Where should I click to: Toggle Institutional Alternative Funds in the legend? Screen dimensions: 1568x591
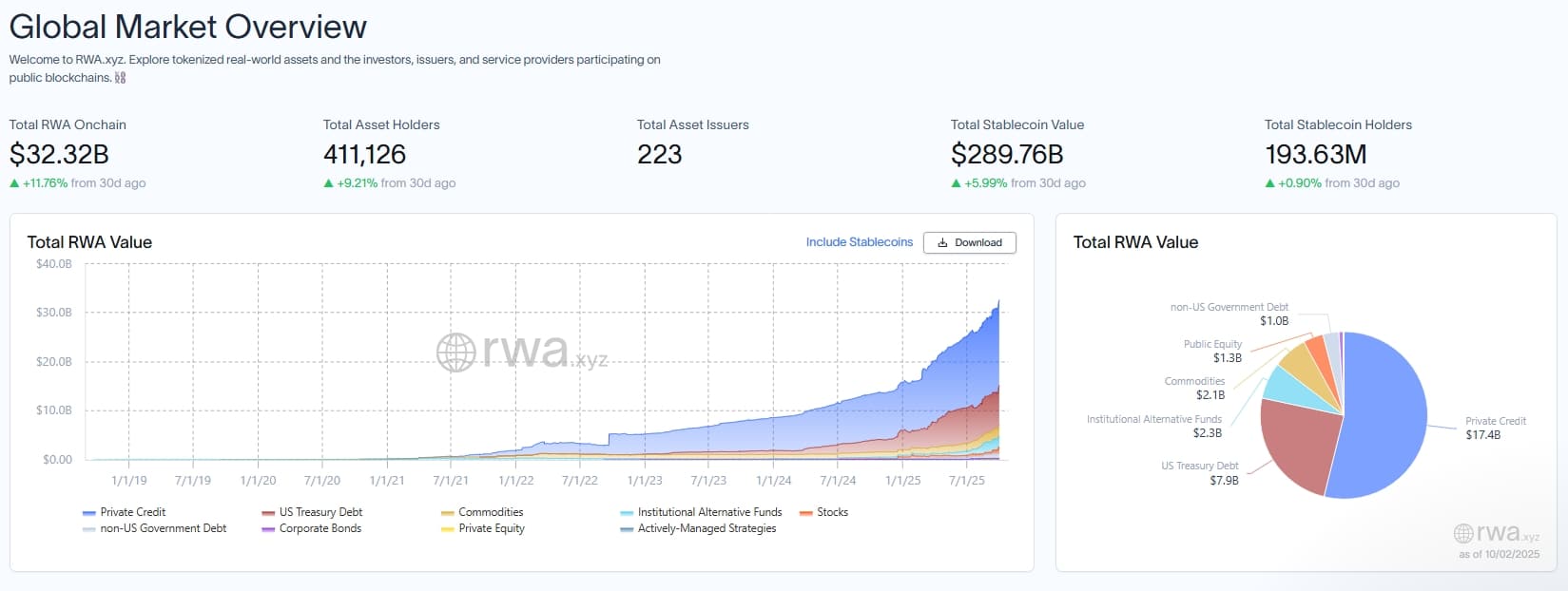pos(708,512)
